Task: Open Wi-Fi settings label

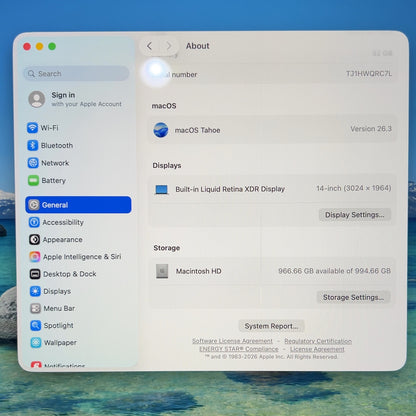Action: click(49, 128)
